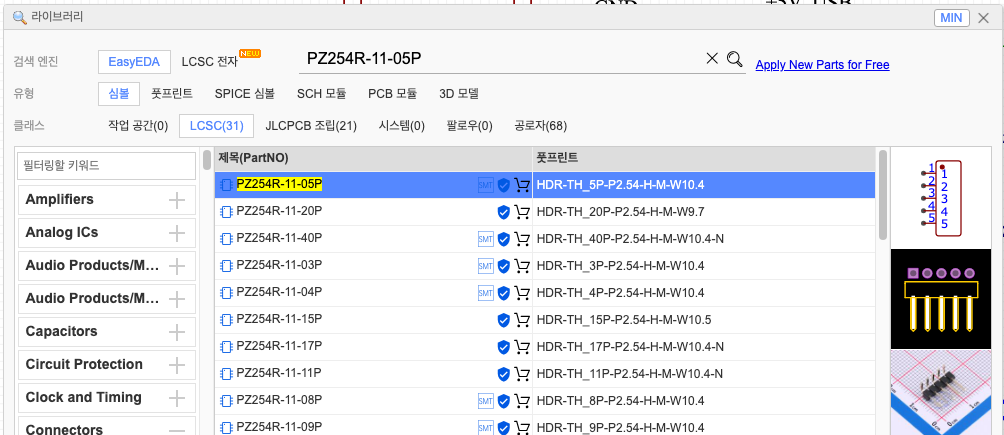Screen dimensions: 1004x435
Task: Select class 작업 공간(0)
Action: pos(138,126)
